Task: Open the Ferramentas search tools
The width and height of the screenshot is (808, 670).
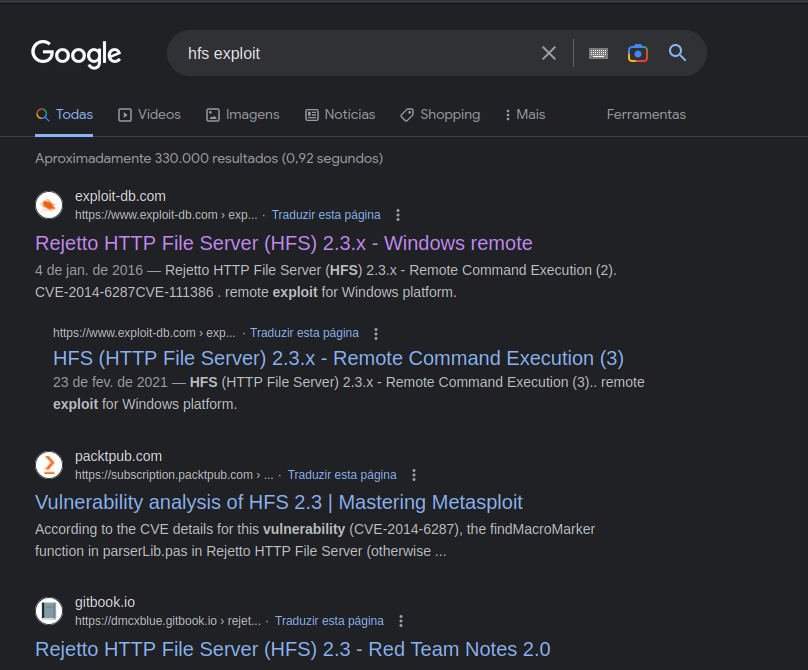Action: (646, 114)
